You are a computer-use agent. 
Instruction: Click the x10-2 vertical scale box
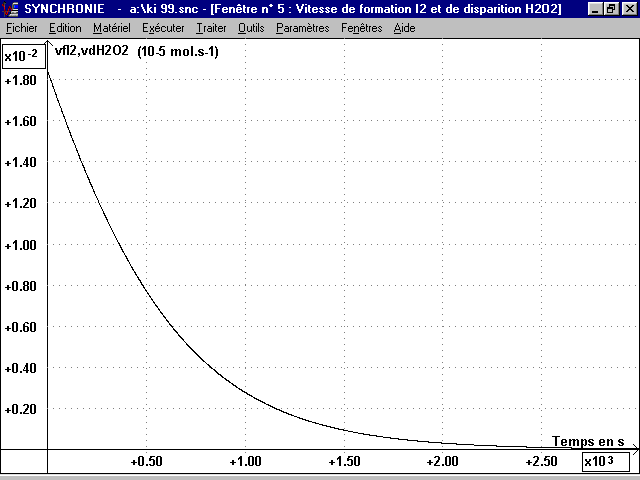click(23, 56)
